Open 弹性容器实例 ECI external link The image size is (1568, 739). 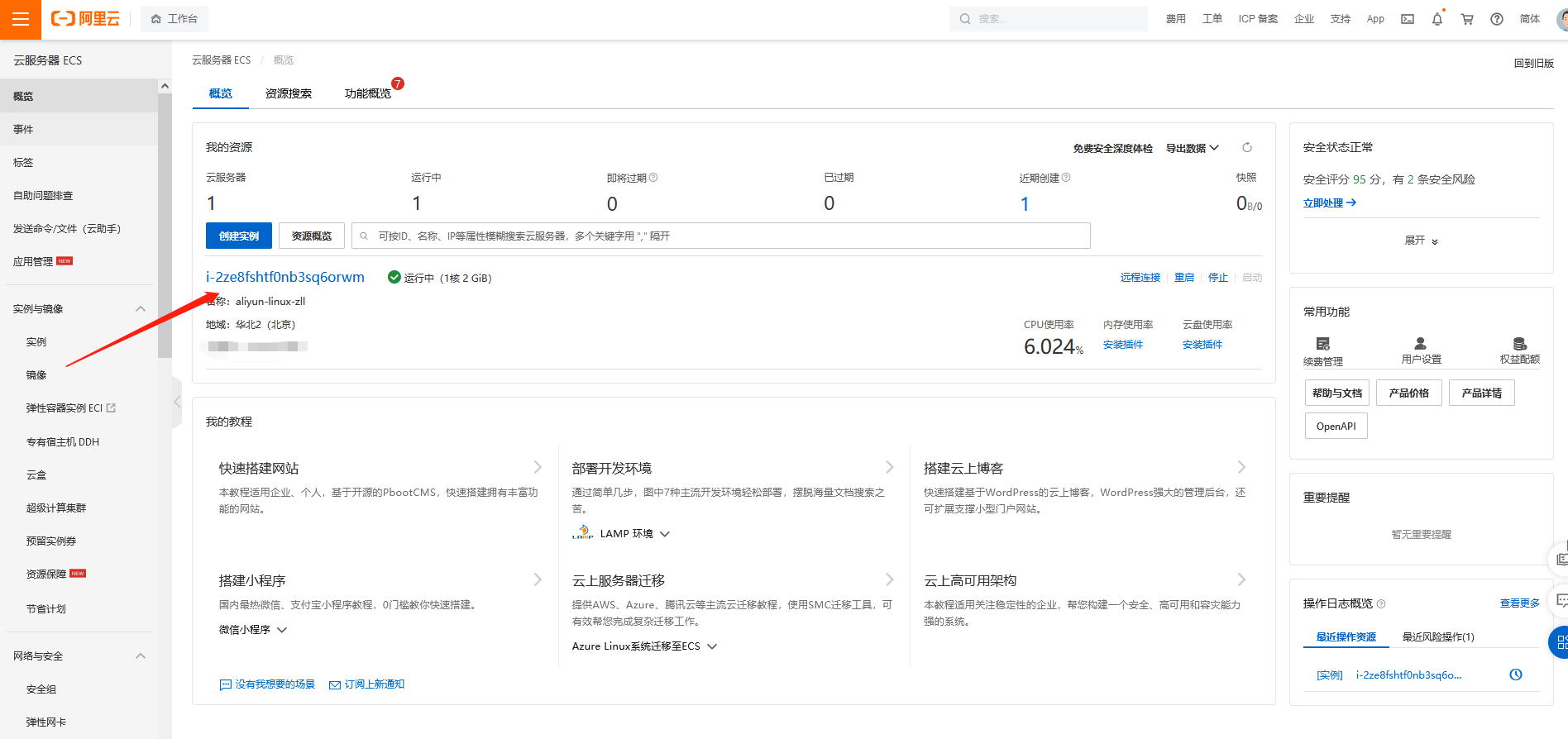pyautogui.click(x=71, y=408)
